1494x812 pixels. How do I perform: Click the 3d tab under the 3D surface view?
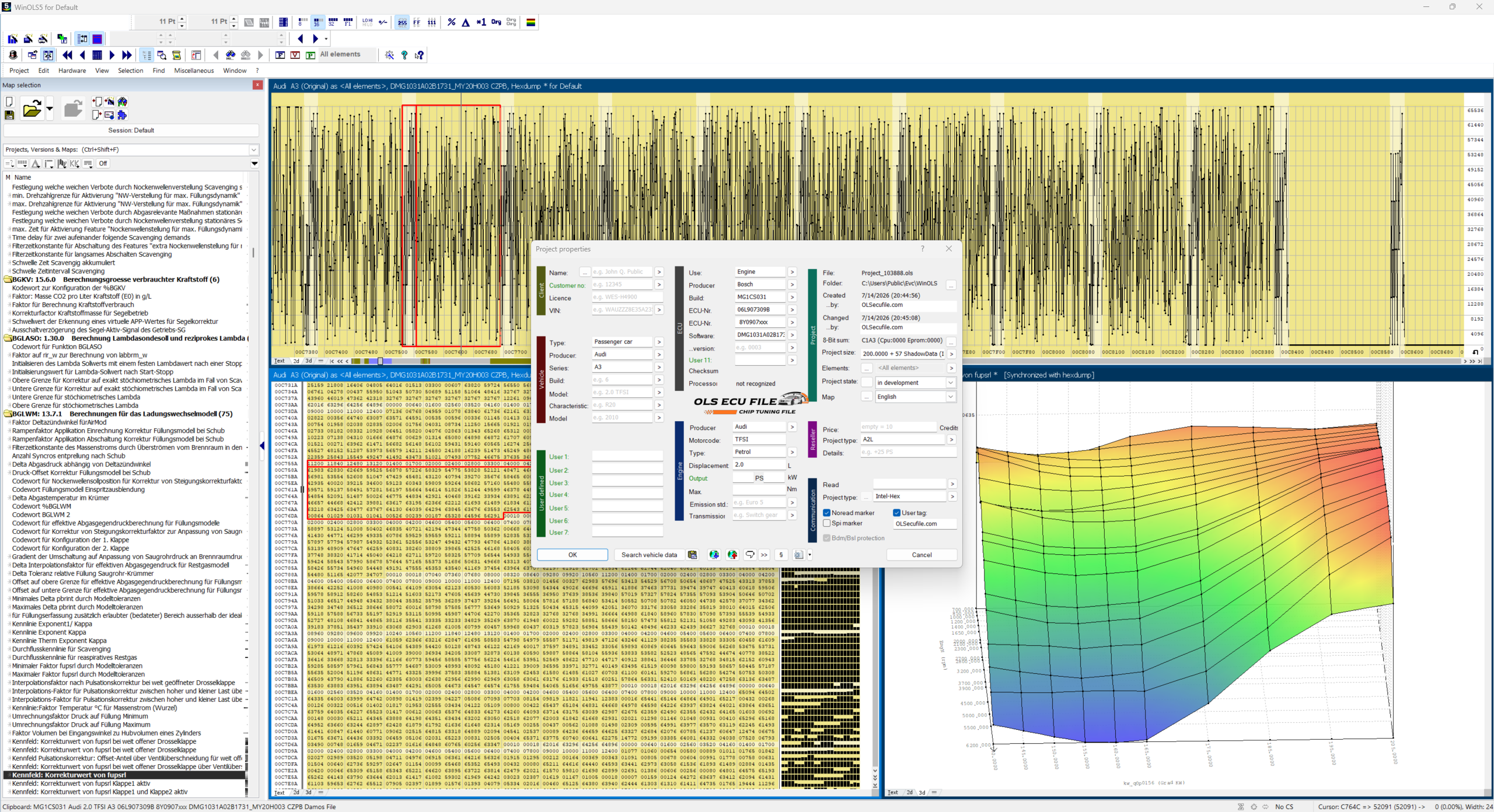point(922,793)
